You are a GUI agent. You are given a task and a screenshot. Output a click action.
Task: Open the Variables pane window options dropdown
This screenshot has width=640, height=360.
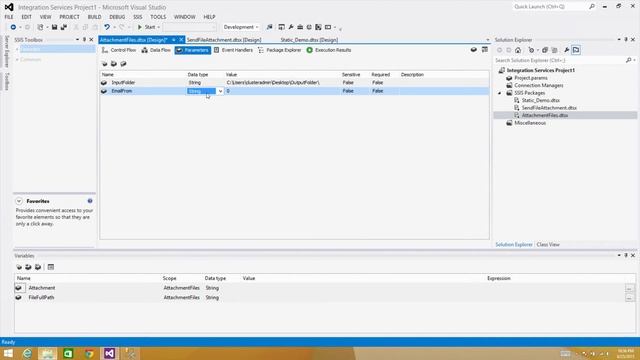pos(619,256)
